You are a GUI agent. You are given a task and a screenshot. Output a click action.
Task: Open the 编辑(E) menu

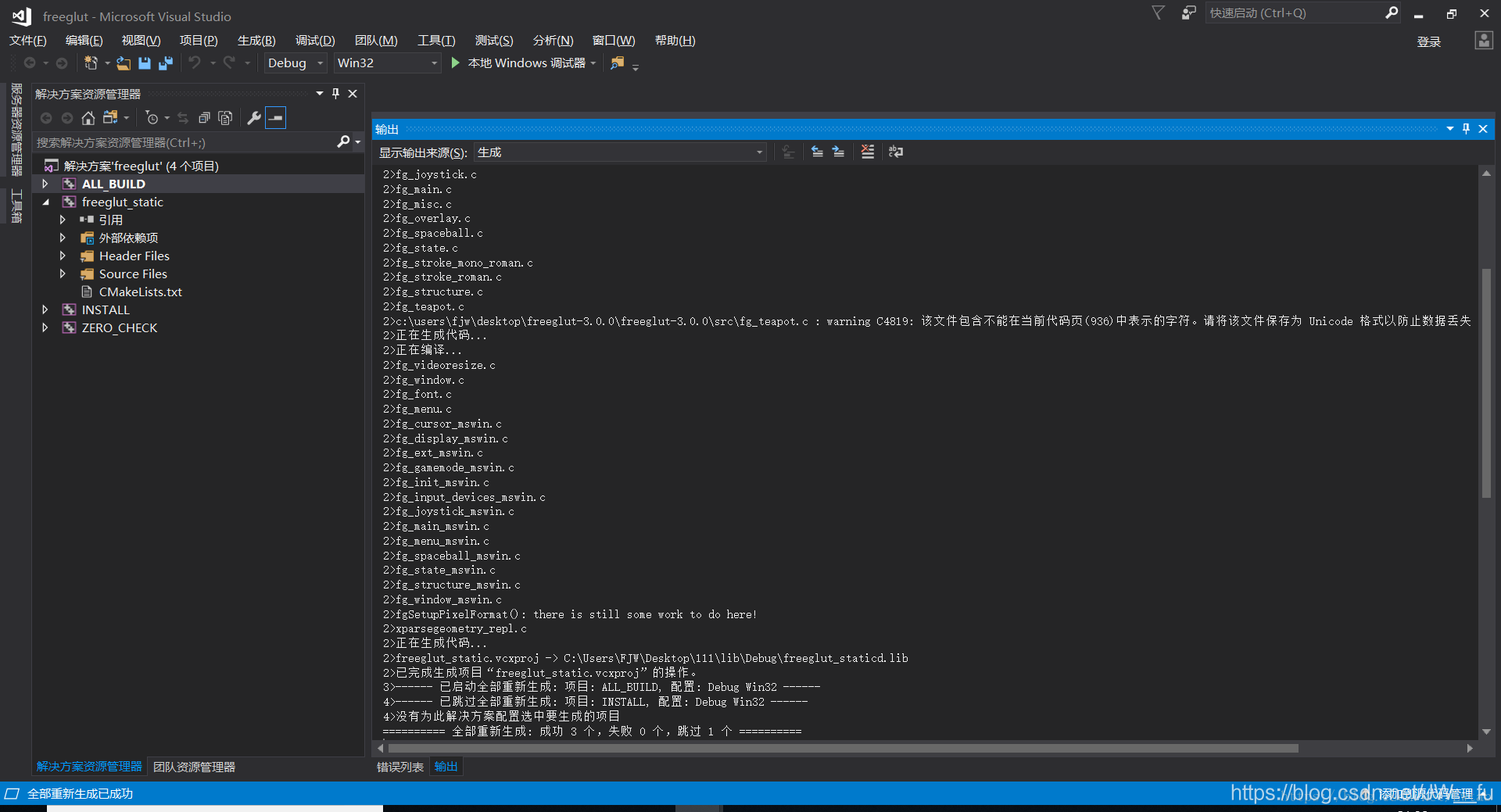point(84,41)
